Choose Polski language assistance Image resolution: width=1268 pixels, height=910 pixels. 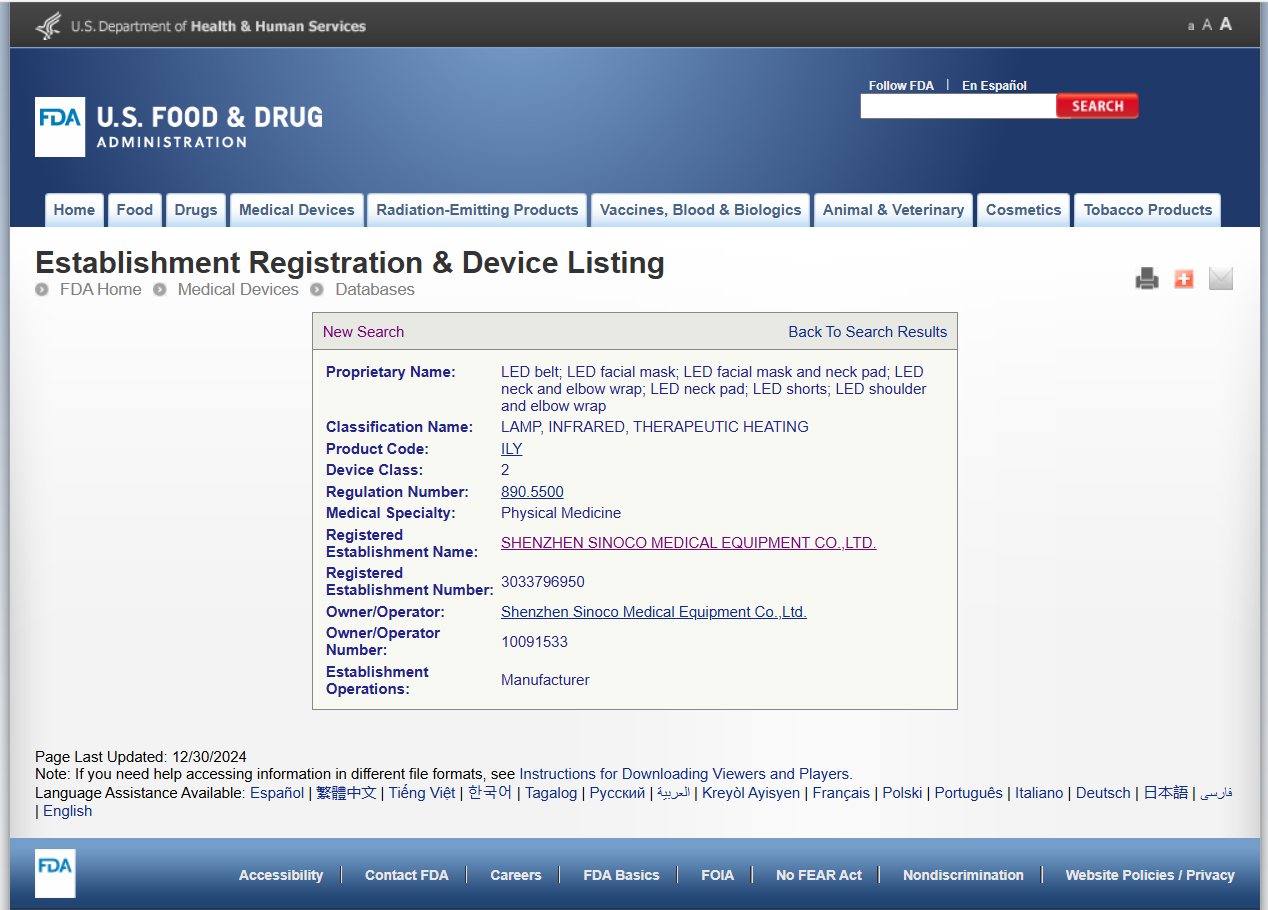point(902,793)
